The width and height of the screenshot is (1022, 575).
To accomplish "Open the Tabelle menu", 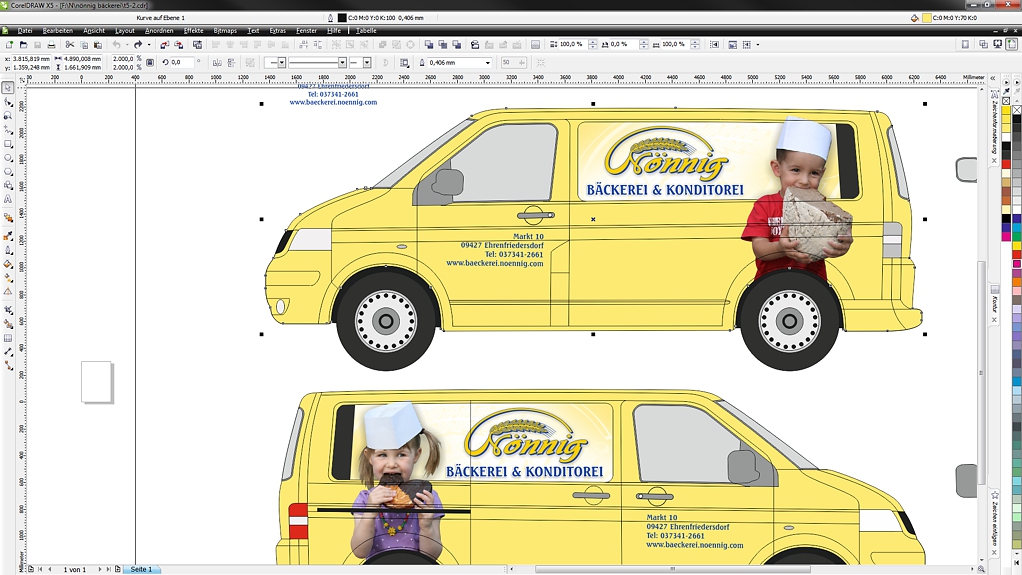I will point(366,31).
